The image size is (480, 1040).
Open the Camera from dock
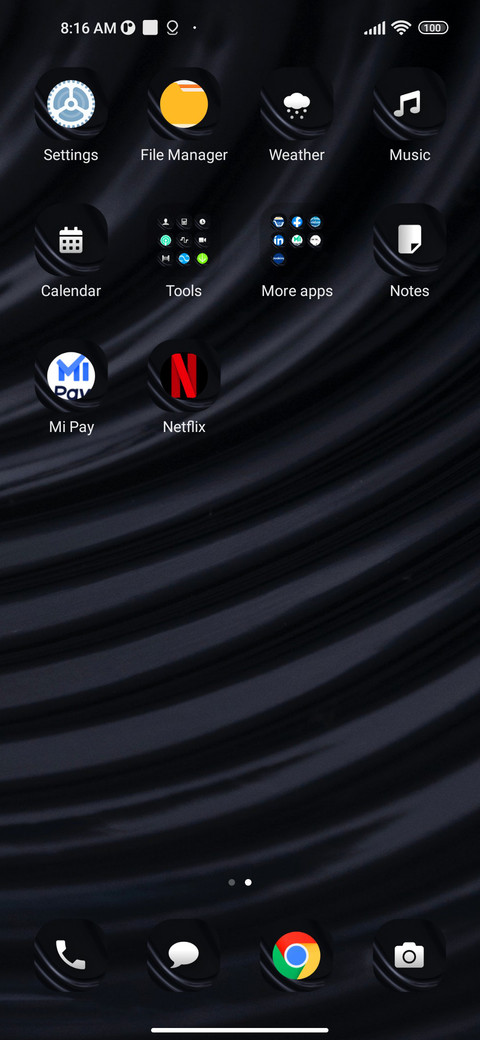409,956
